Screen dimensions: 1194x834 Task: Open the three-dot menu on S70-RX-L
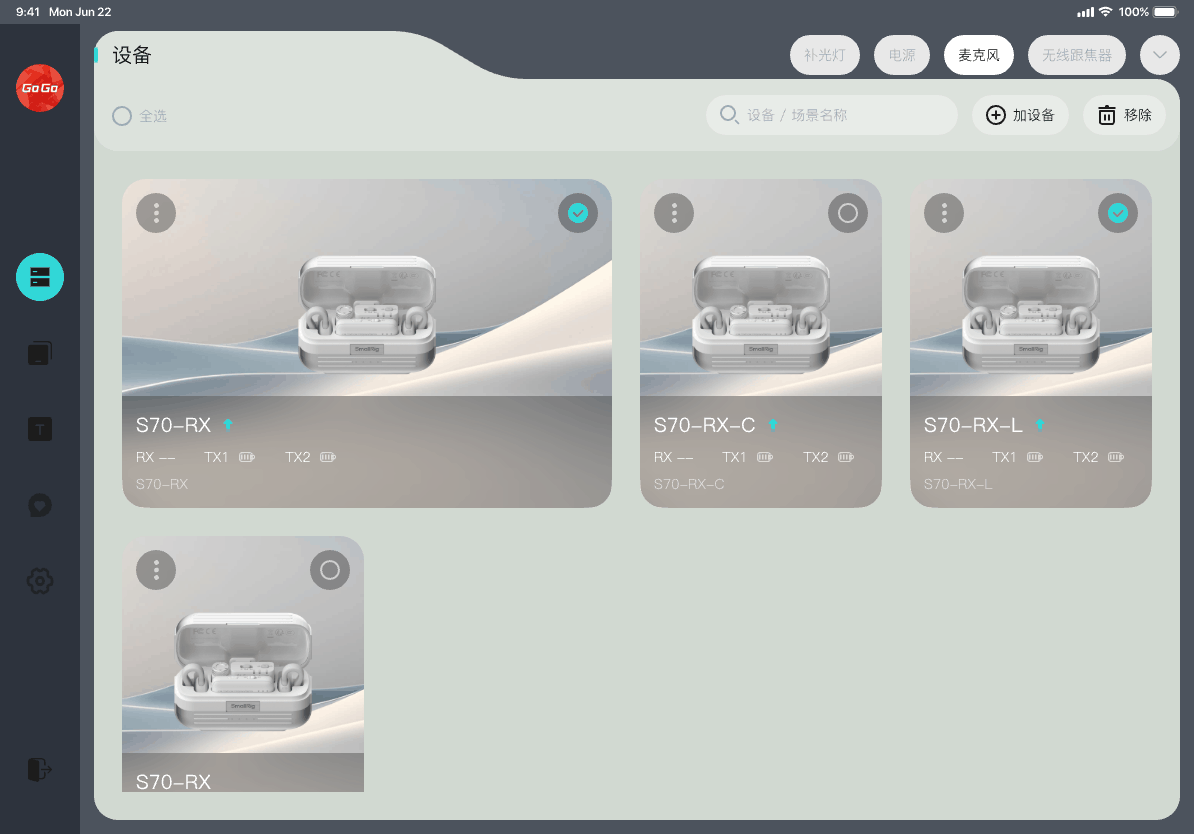(x=944, y=213)
